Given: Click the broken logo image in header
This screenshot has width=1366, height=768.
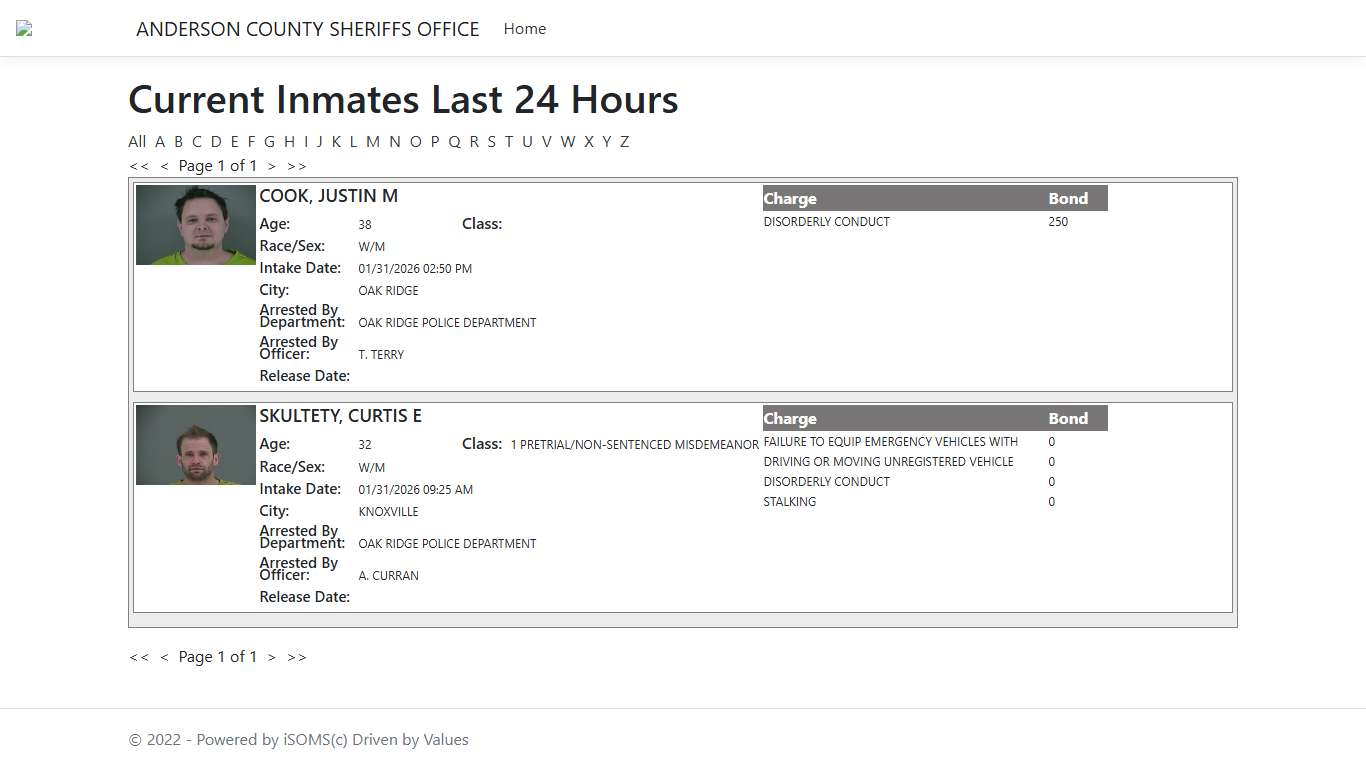Looking at the screenshot, I should click(24, 29).
